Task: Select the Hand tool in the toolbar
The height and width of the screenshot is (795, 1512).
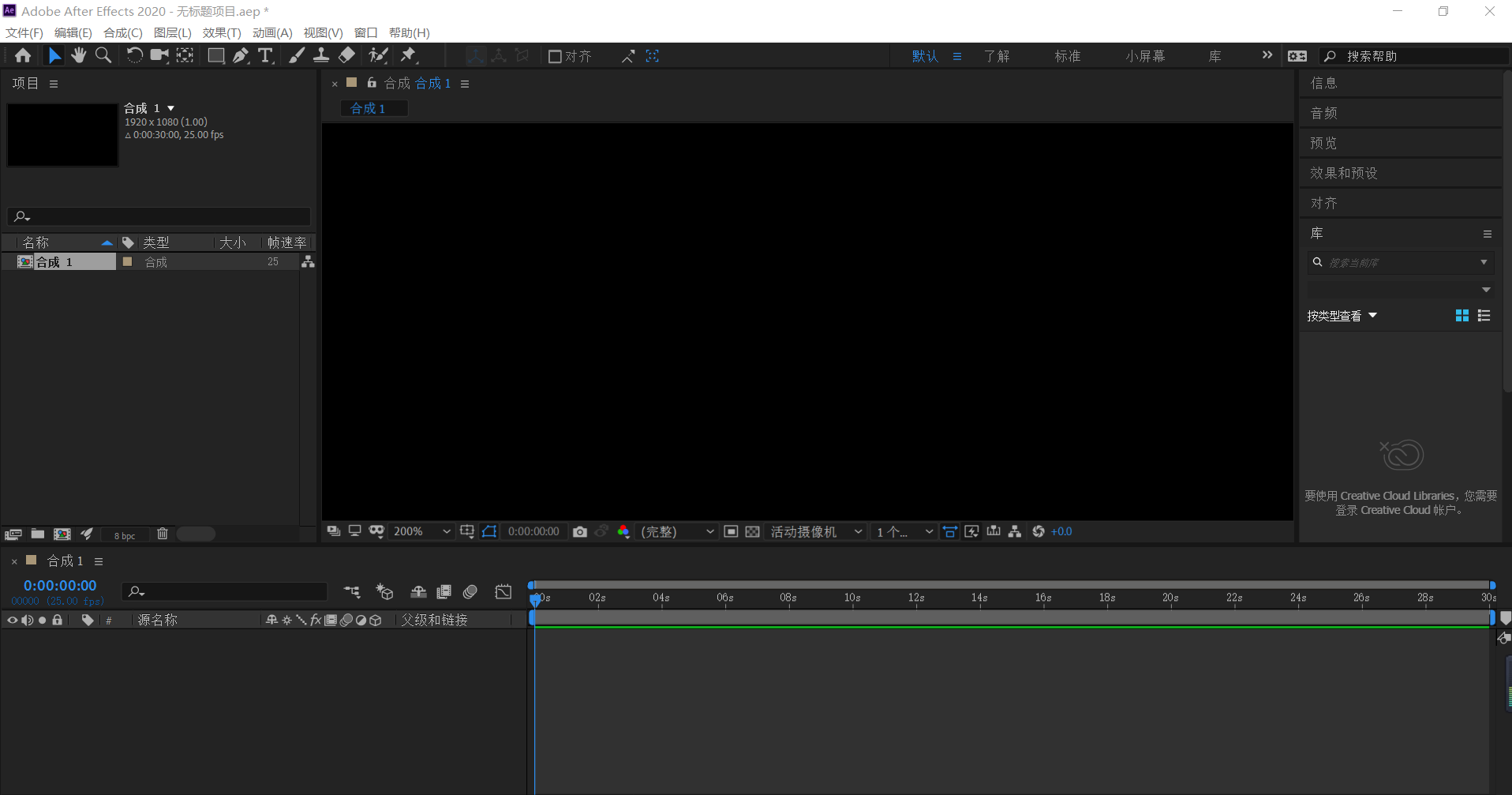Action: (x=78, y=55)
